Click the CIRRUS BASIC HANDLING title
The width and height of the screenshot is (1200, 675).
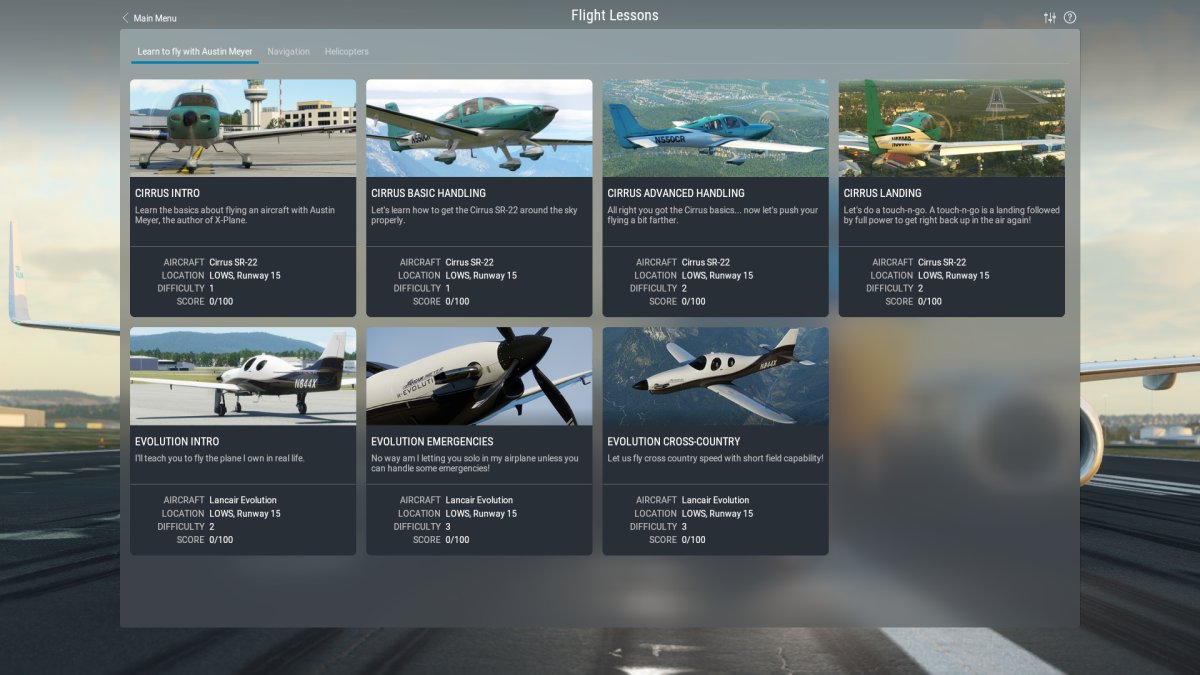click(428, 193)
